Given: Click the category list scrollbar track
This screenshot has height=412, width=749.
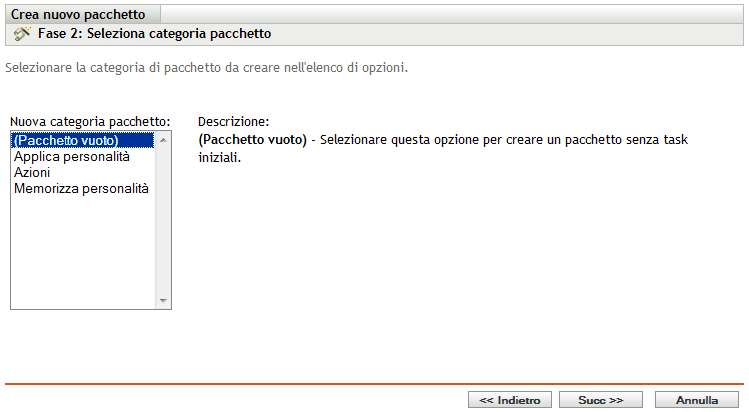Looking at the screenshot, I should point(164,220).
